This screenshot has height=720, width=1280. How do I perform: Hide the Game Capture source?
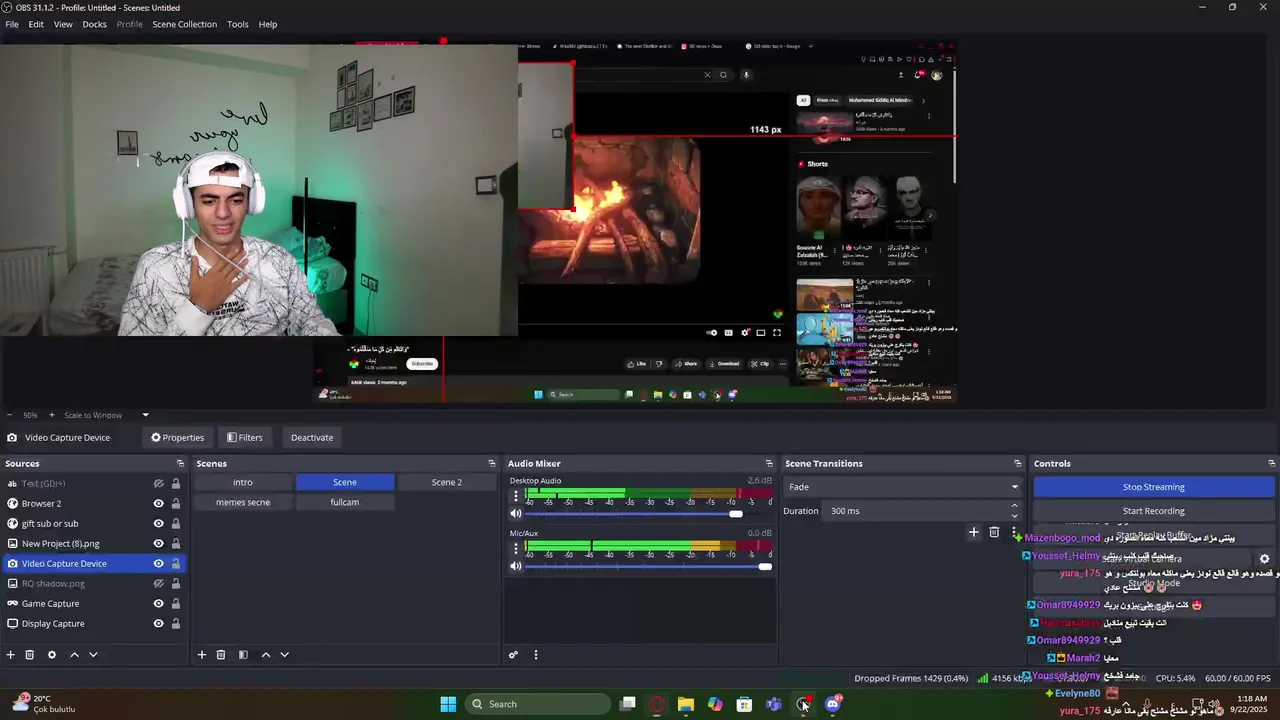[x=158, y=603]
